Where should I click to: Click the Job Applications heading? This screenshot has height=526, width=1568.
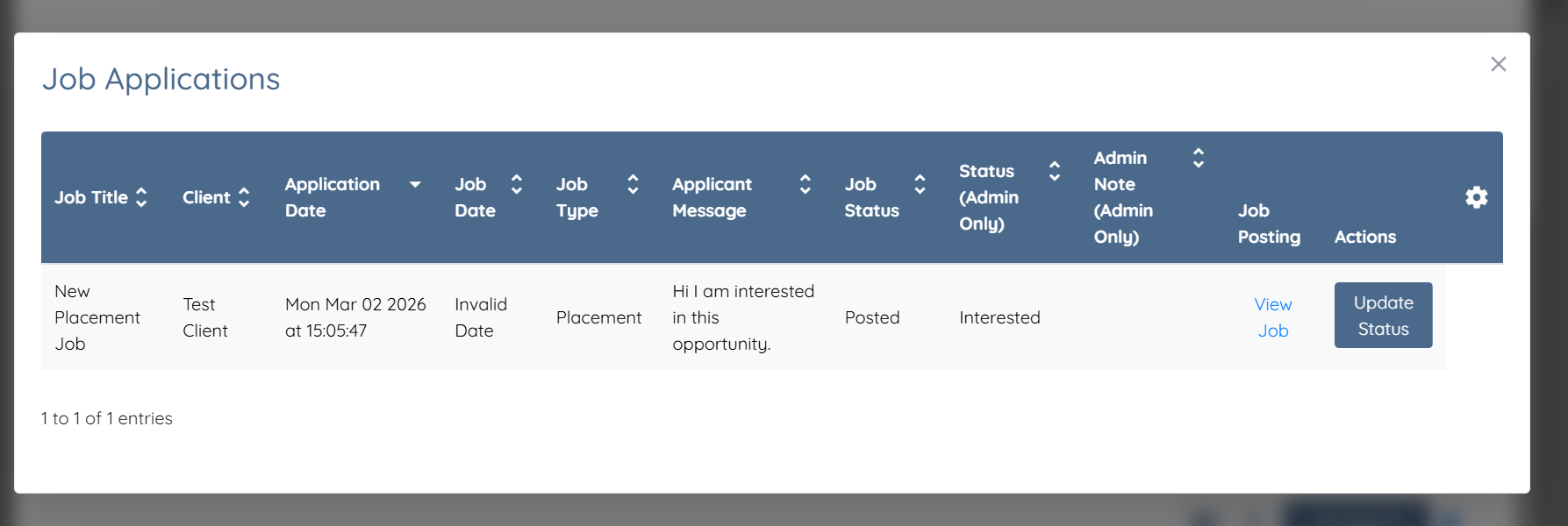click(161, 79)
